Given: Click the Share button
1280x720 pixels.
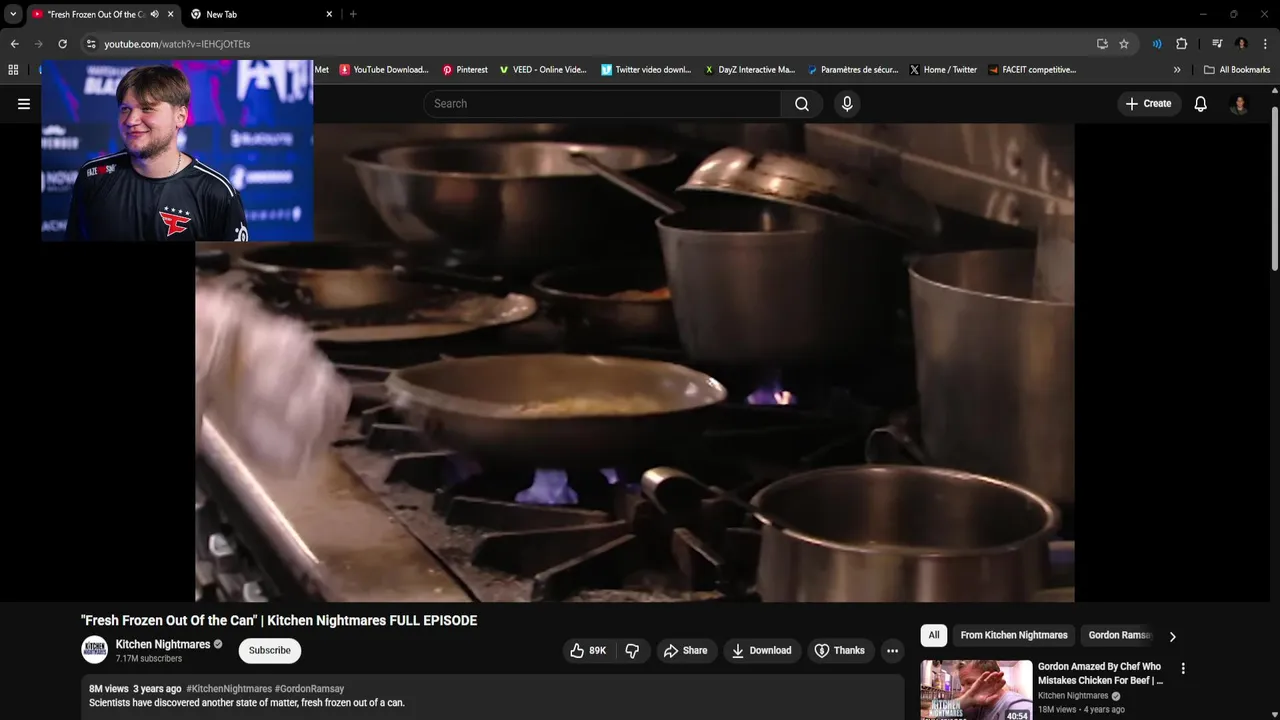Looking at the screenshot, I should pyautogui.click(x=685, y=651).
